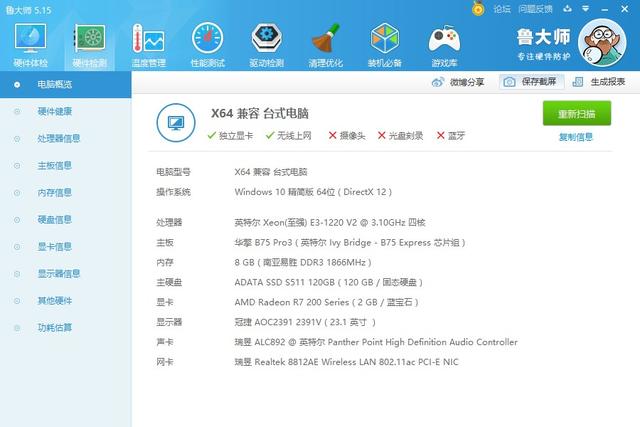640x427 pixels.
Task: Click the desktop computer circle icon
Action: [176, 122]
